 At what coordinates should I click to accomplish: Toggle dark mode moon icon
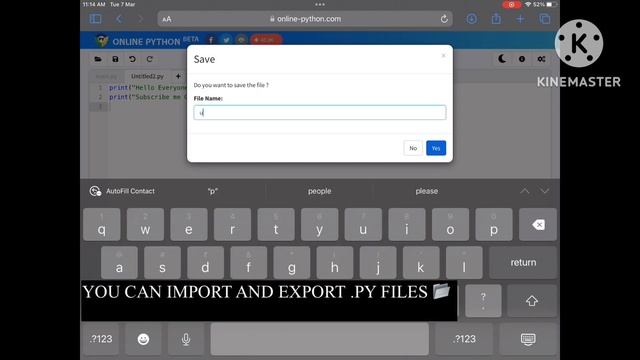(x=502, y=59)
